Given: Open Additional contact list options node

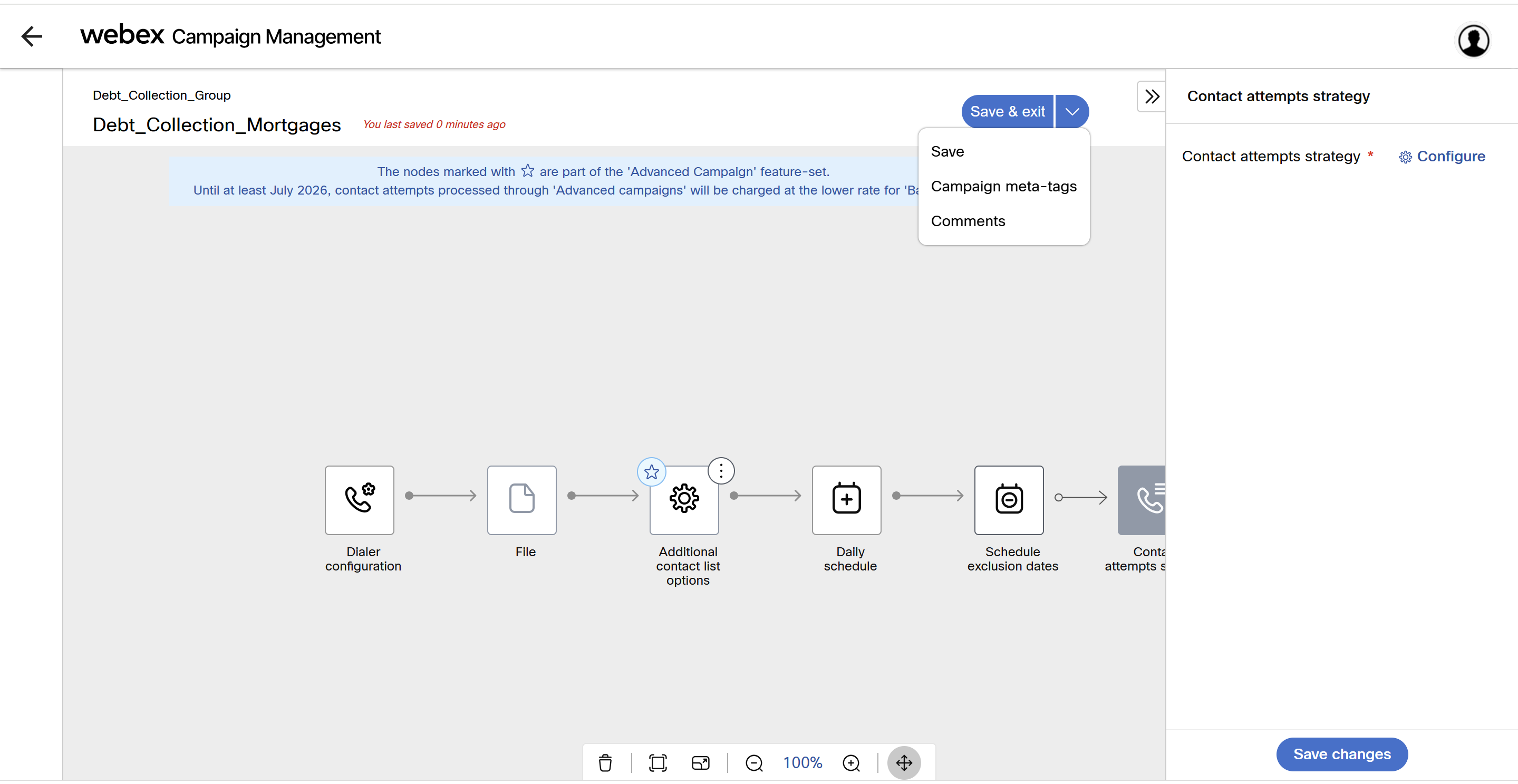Looking at the screenshot, I should click(x=683, y=499).
